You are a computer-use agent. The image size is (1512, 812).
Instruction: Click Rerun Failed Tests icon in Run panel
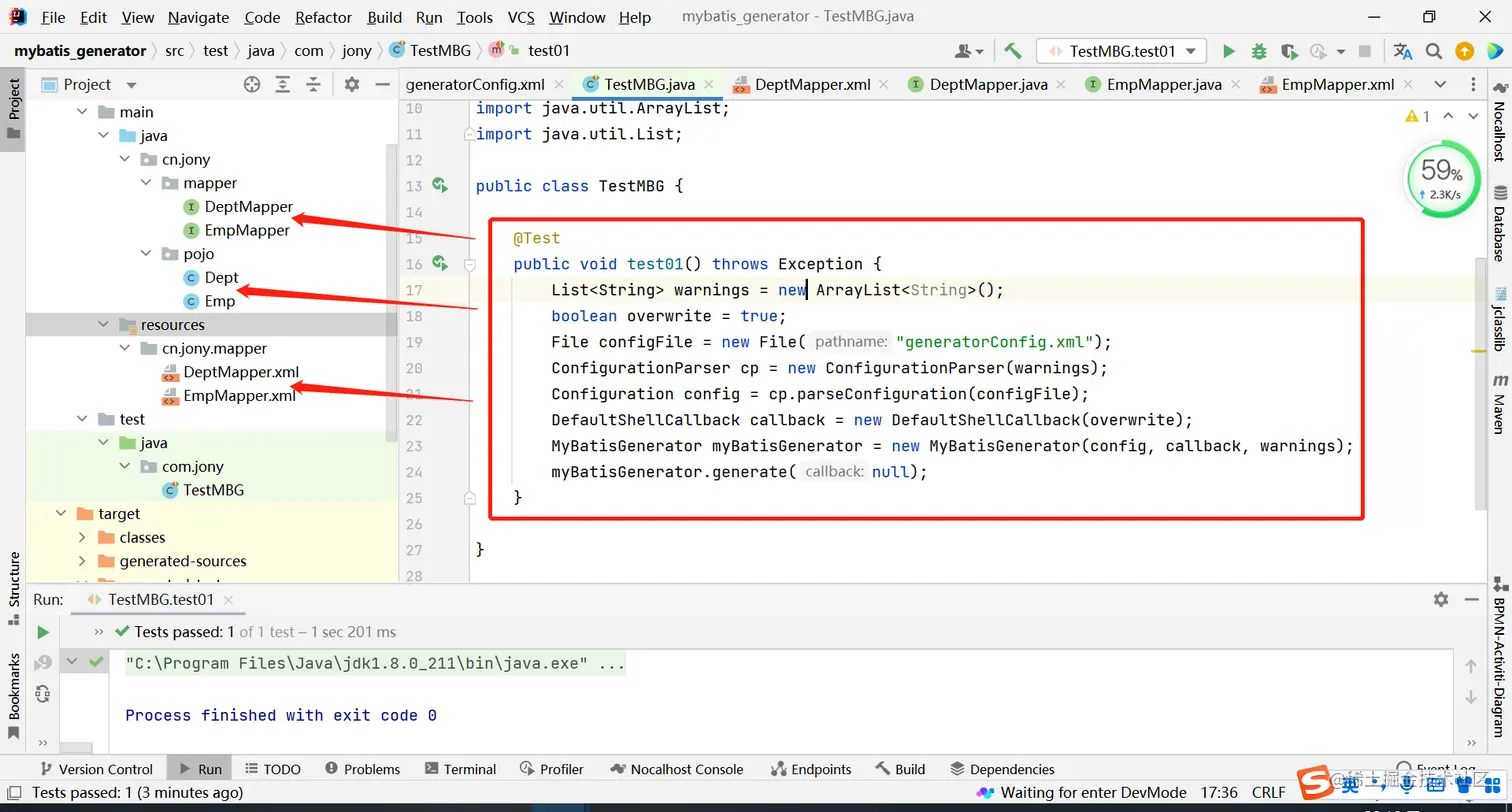click(x=43, y=663)
